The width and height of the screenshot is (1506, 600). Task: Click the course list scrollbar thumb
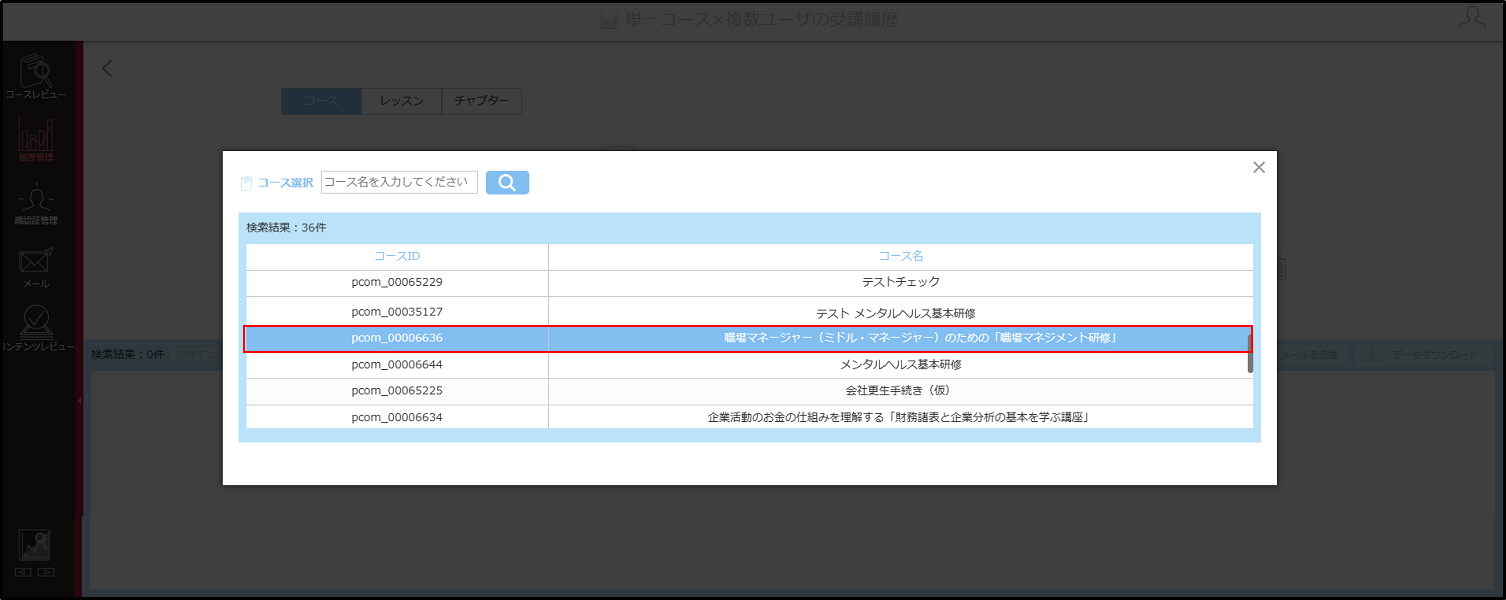pos(1250,352)
